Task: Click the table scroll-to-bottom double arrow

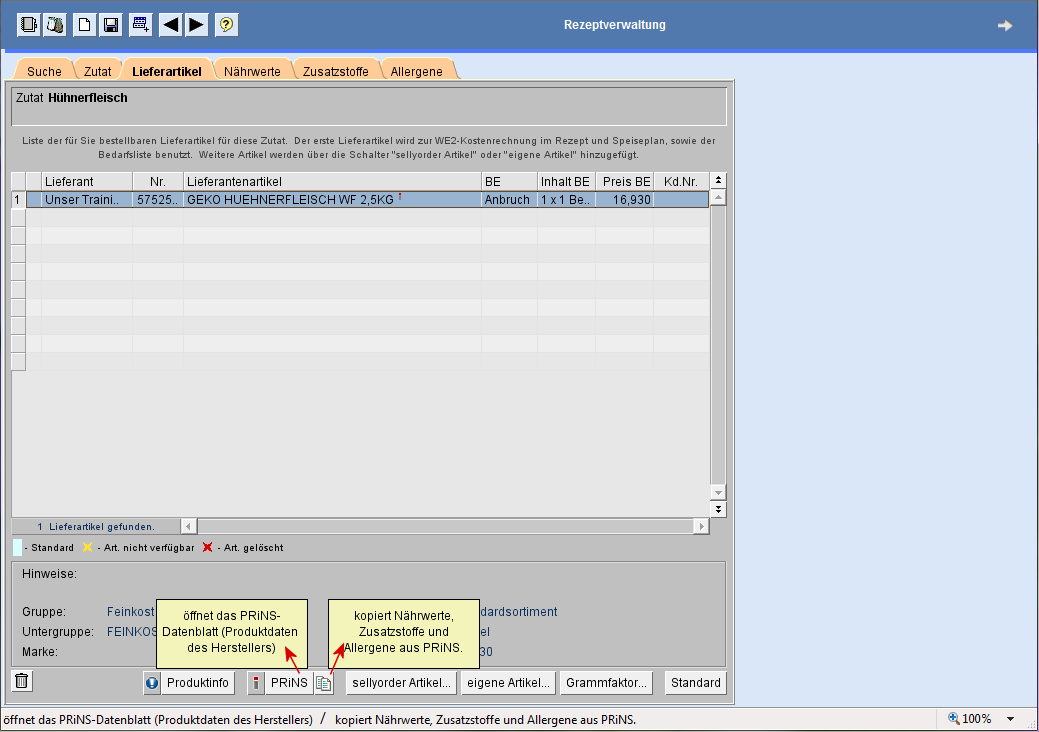Action: pos(718,509)
